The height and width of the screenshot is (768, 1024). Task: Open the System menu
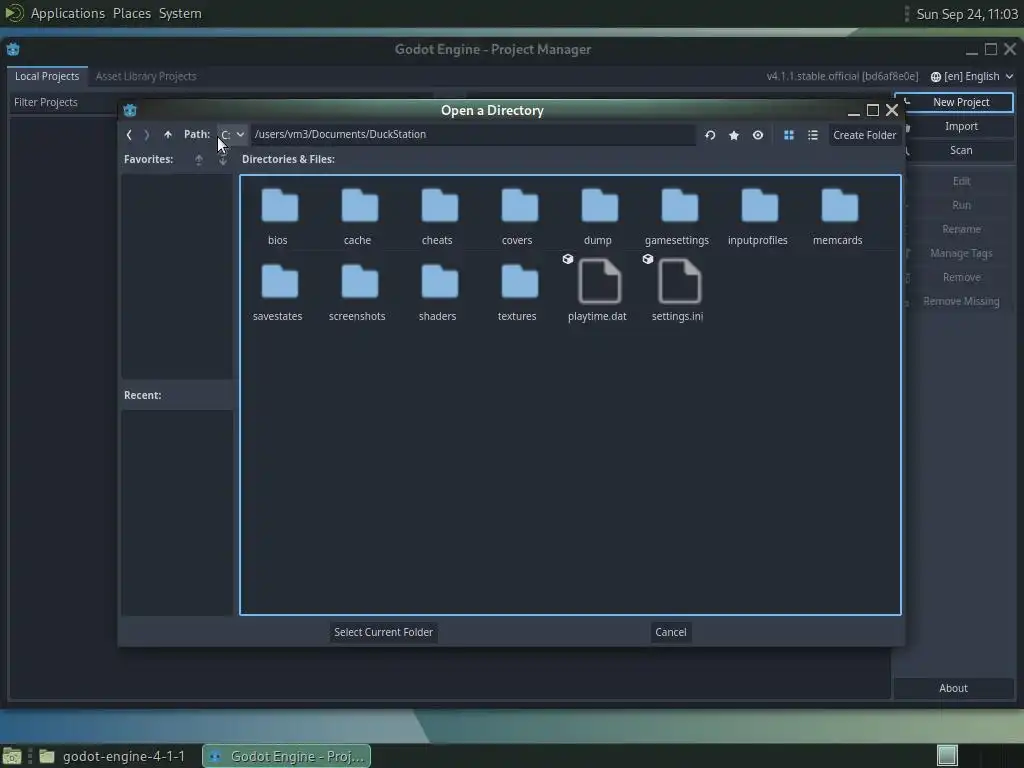click(x=180, y=13)
